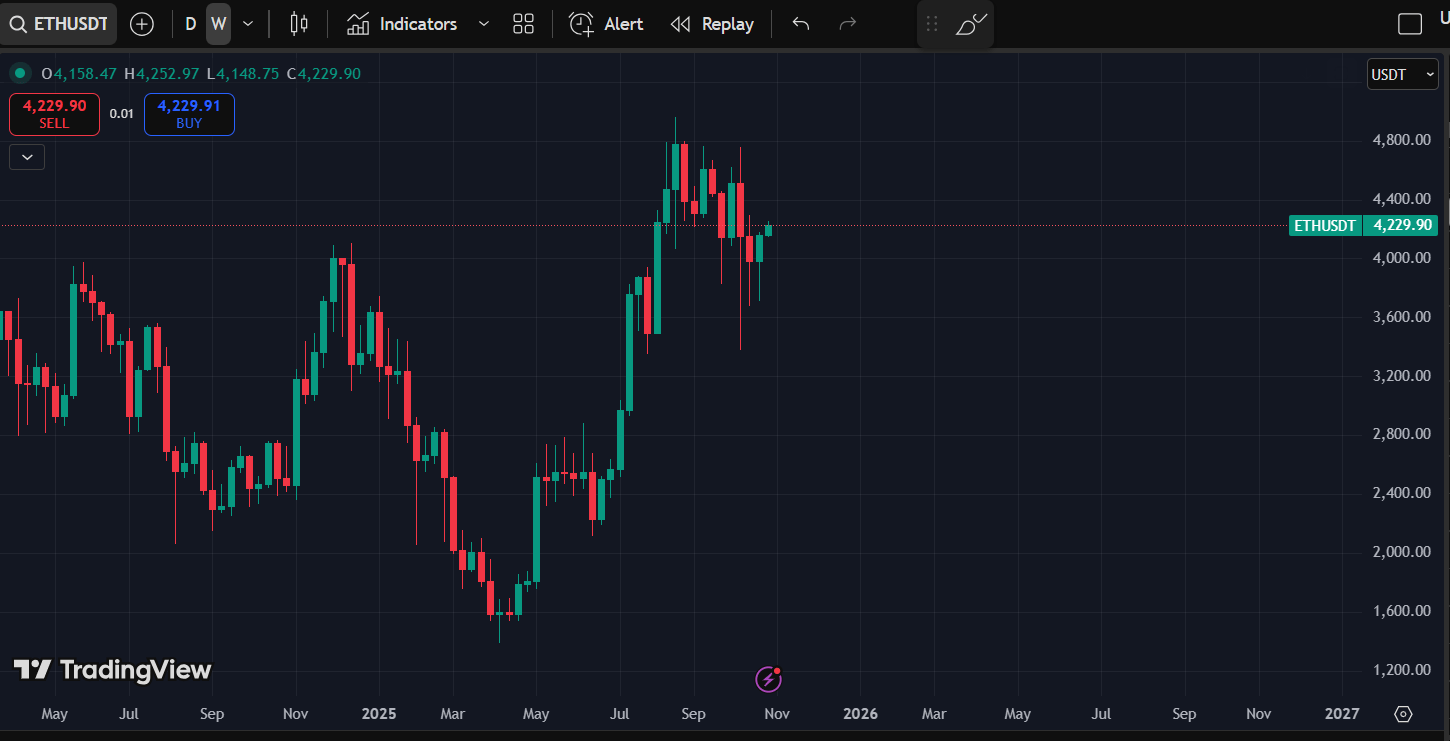1450x741 pixels.
Task: Open chart settings gear at the axis corner
Action: pos(1403,714)
